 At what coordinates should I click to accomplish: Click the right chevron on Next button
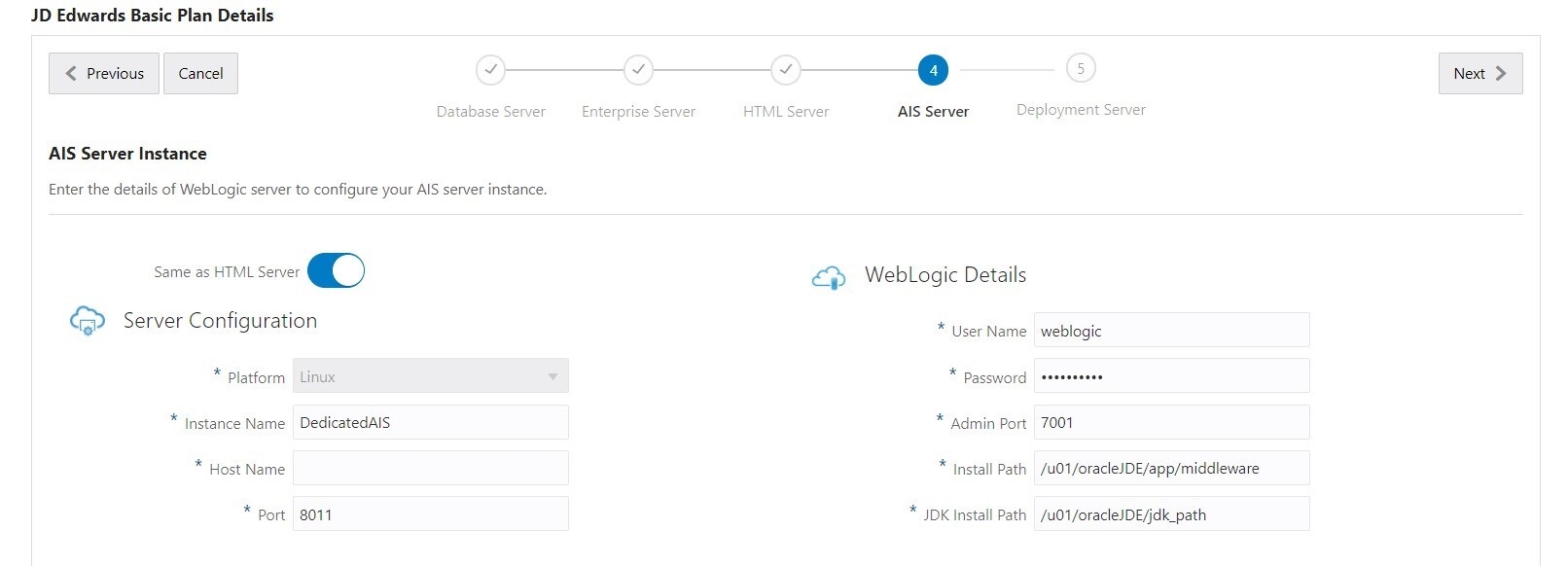pos(1501,73)
